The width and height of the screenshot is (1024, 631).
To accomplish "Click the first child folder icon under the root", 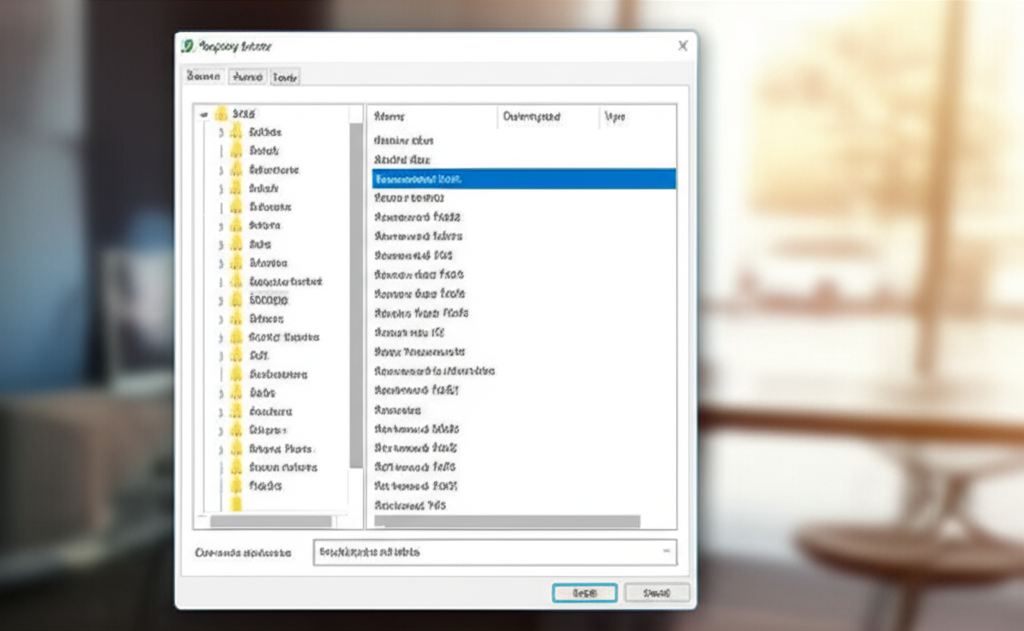I will coord(236,132).
